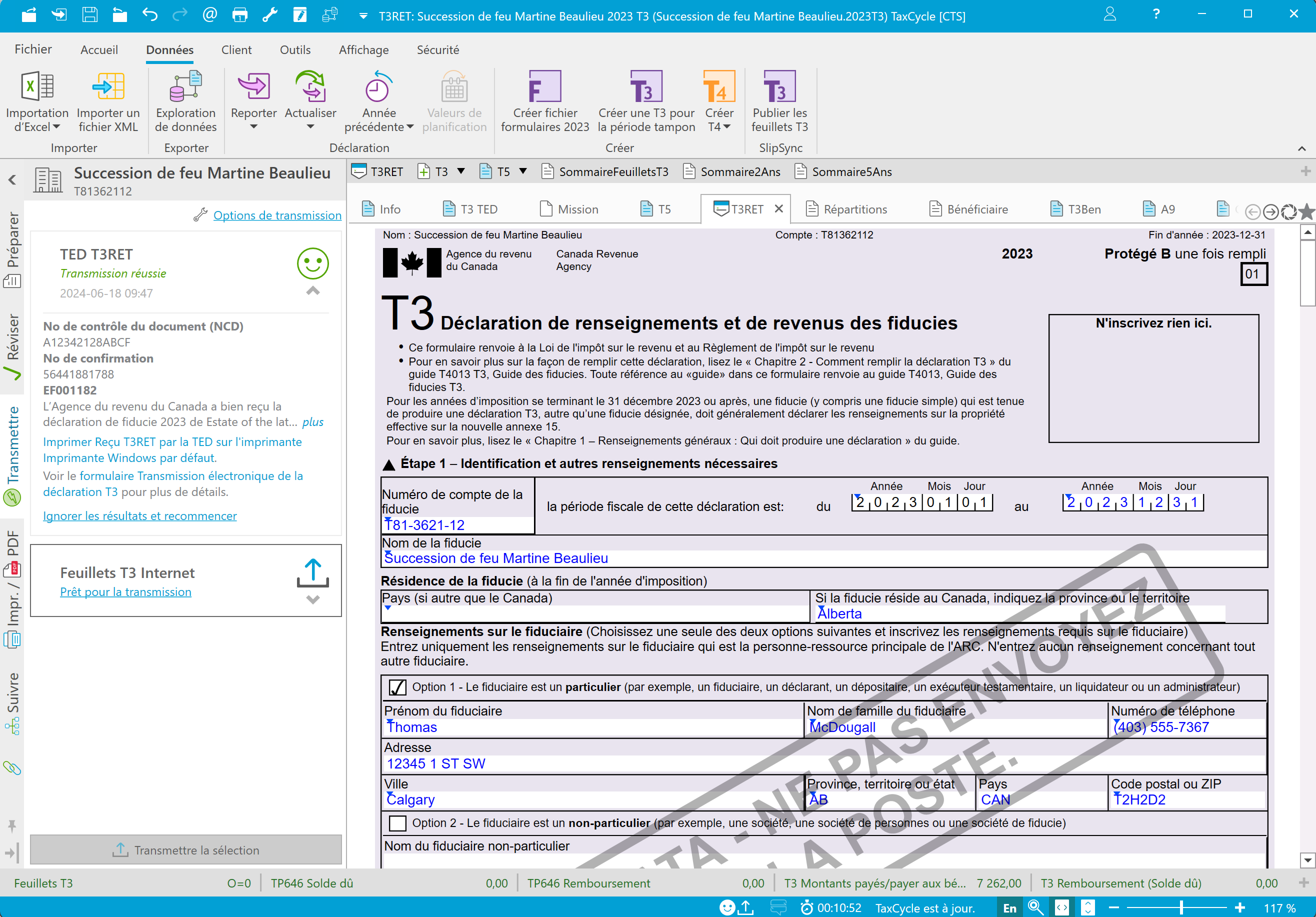Click Publier les feuillets T3 icon
This screenshot has width=1316, height=917.
click(779, 87)
